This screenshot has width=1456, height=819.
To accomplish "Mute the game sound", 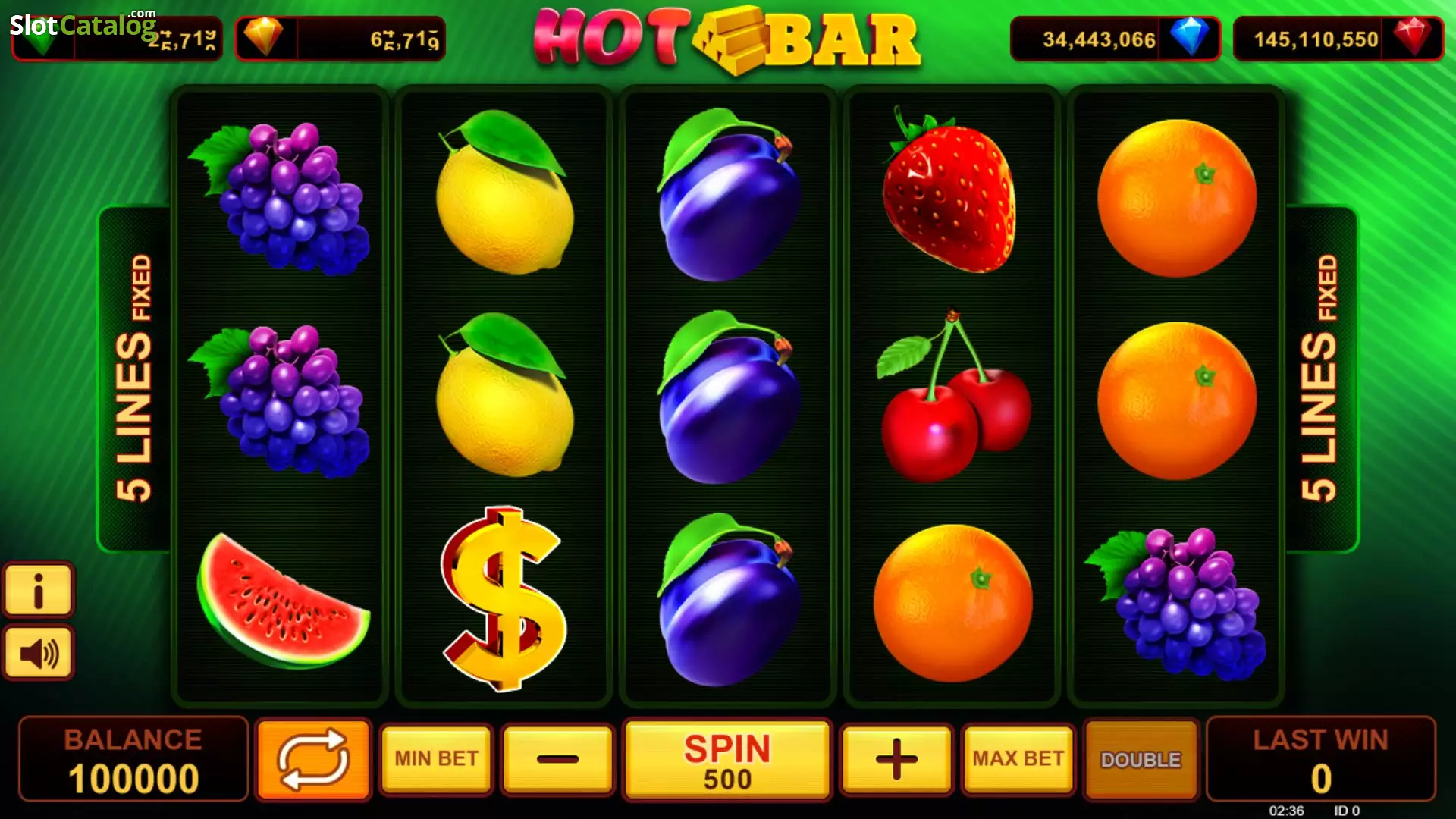I will [39, 653].
